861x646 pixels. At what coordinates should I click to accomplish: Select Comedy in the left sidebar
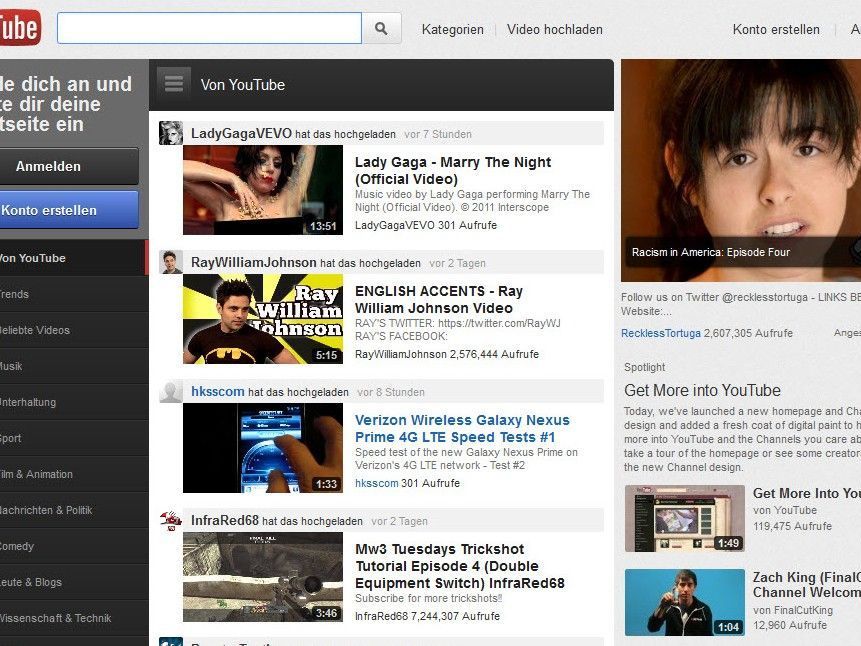click(x=17, y=546)
